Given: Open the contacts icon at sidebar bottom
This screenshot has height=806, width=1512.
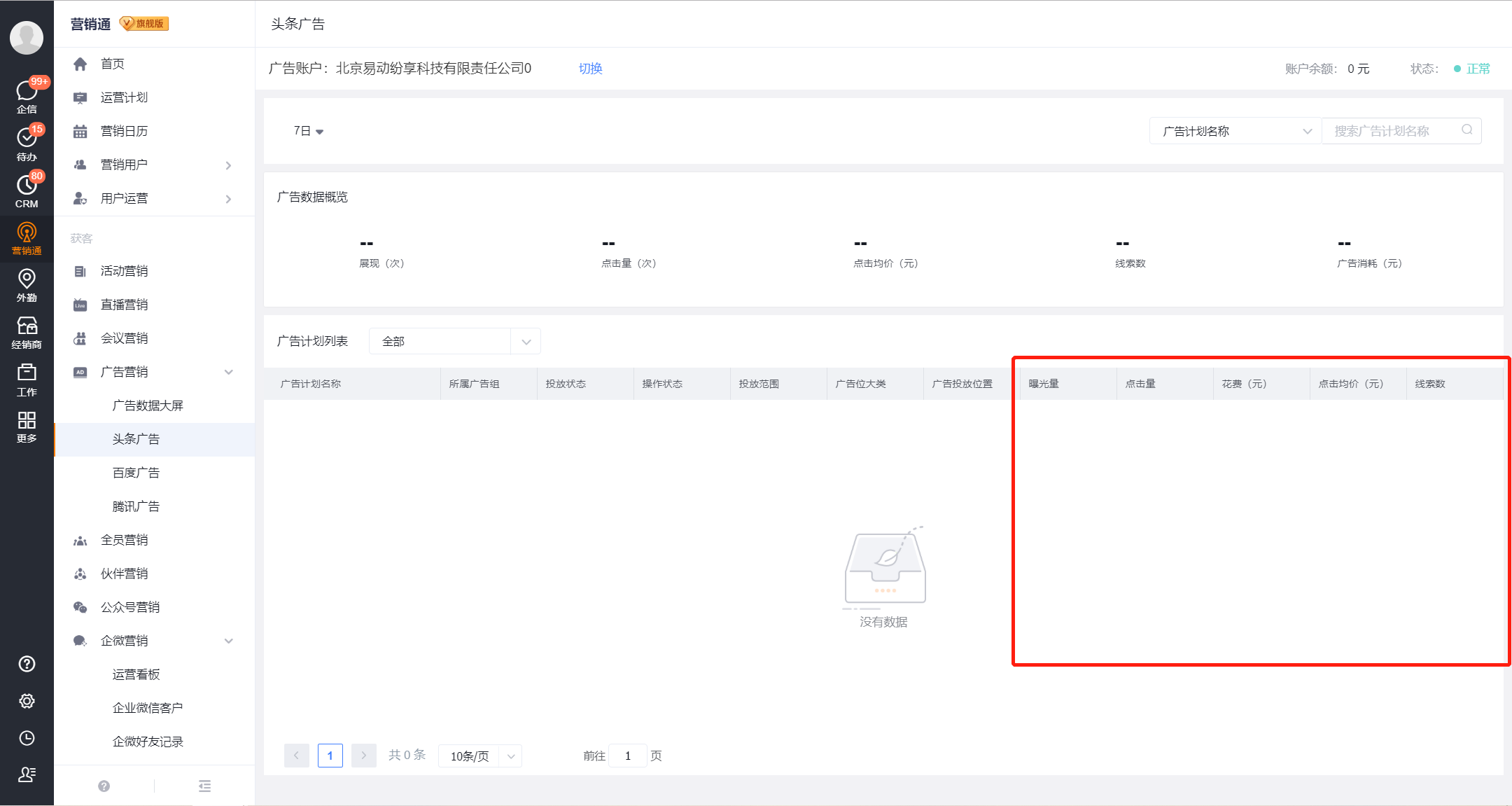Looking at the screenshot, I should point(27,774).
